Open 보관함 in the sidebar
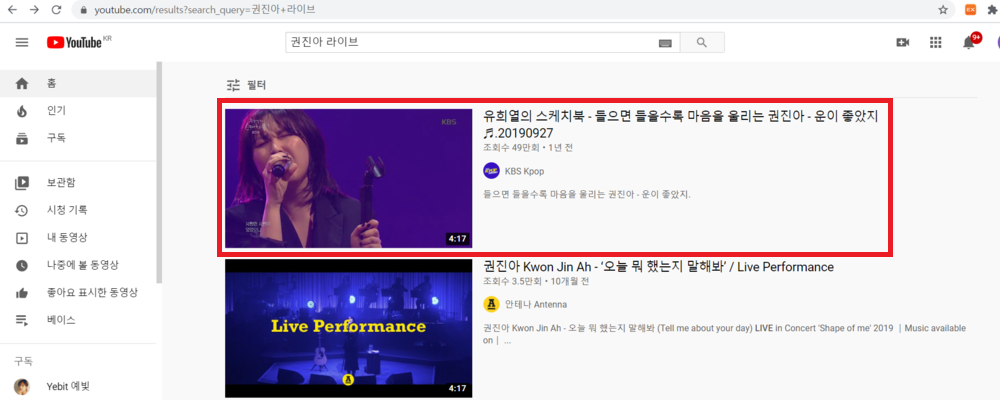 (x=78, y=183)
